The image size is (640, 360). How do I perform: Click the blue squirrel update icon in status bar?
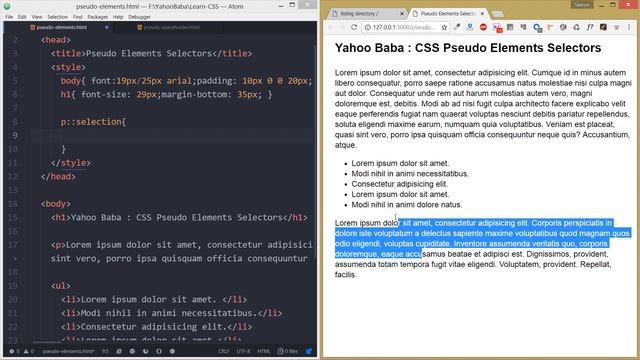point(309,351)
